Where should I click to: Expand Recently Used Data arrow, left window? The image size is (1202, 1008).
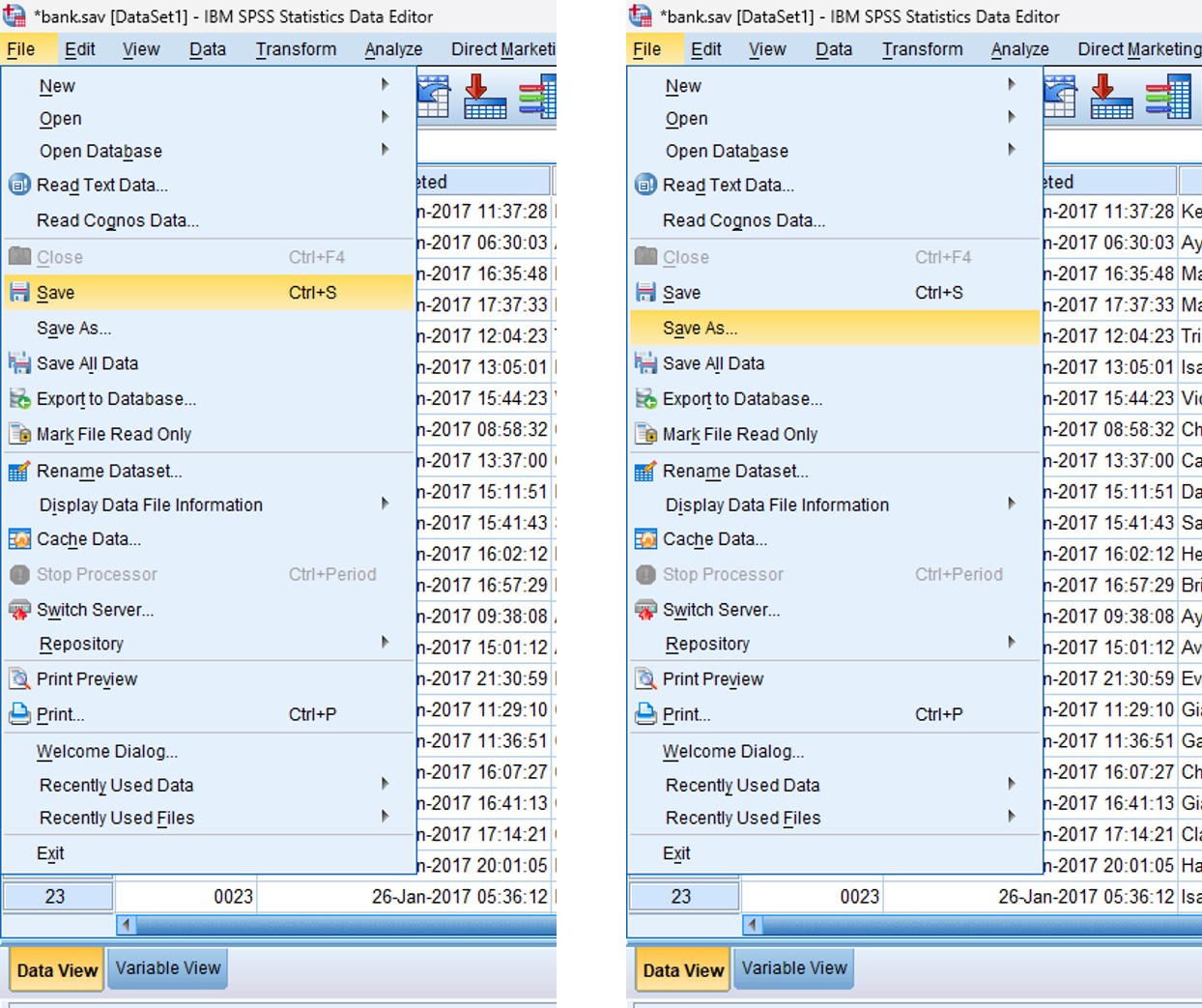tap(385, 784)
